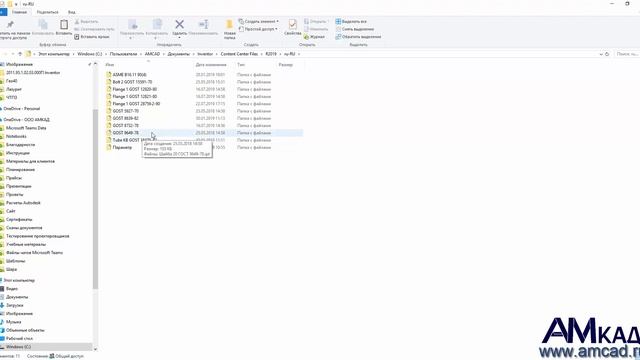Click R2019 in the breadcrumb path
Image resolution: width=640 pixels, height=360 pixels.
(271, 54)
